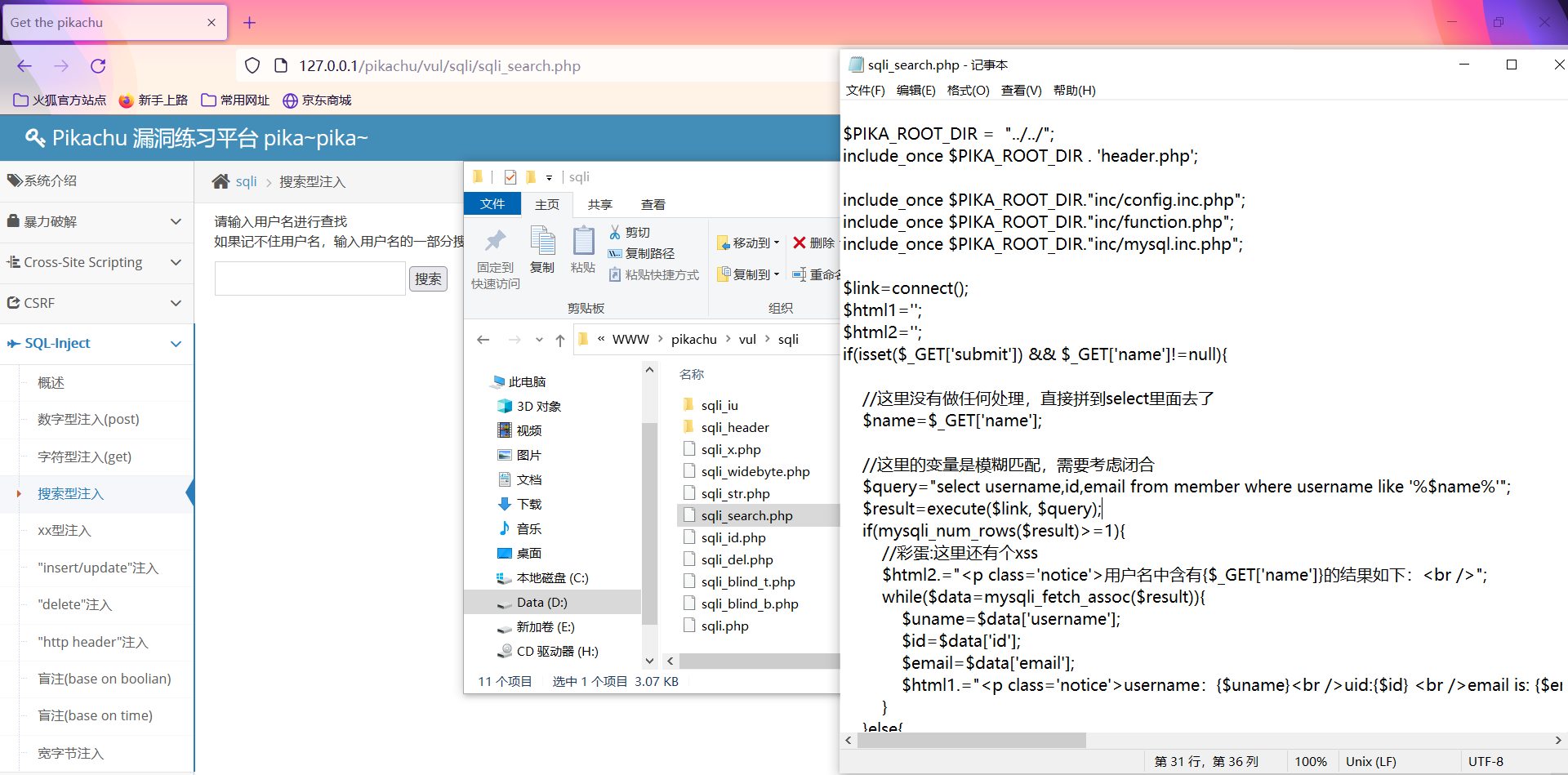The height and width of the screenshot is (775, 1568).
Task: Select sqli_iu folder
Action: [719, 405]
